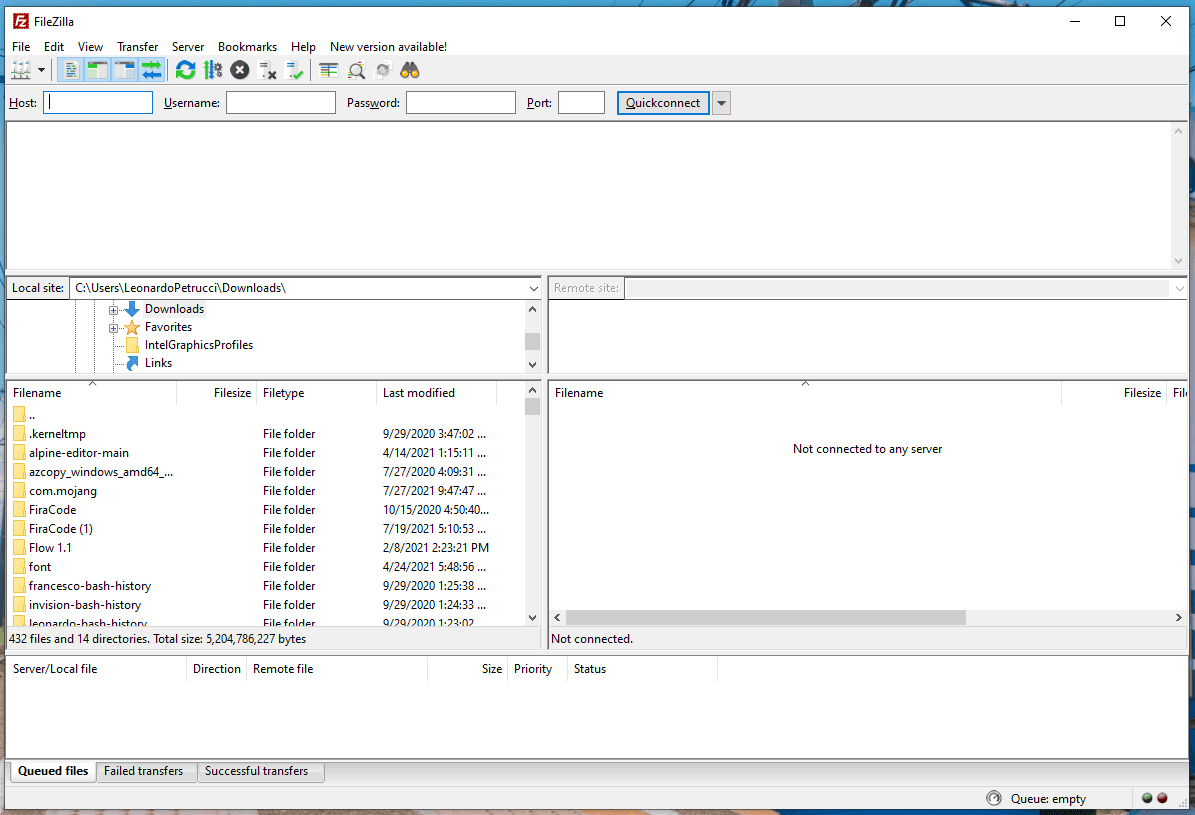Toggle processing of the transfer queue
The height and width of the screenshot is (815, 1195).
coord(213,70)
